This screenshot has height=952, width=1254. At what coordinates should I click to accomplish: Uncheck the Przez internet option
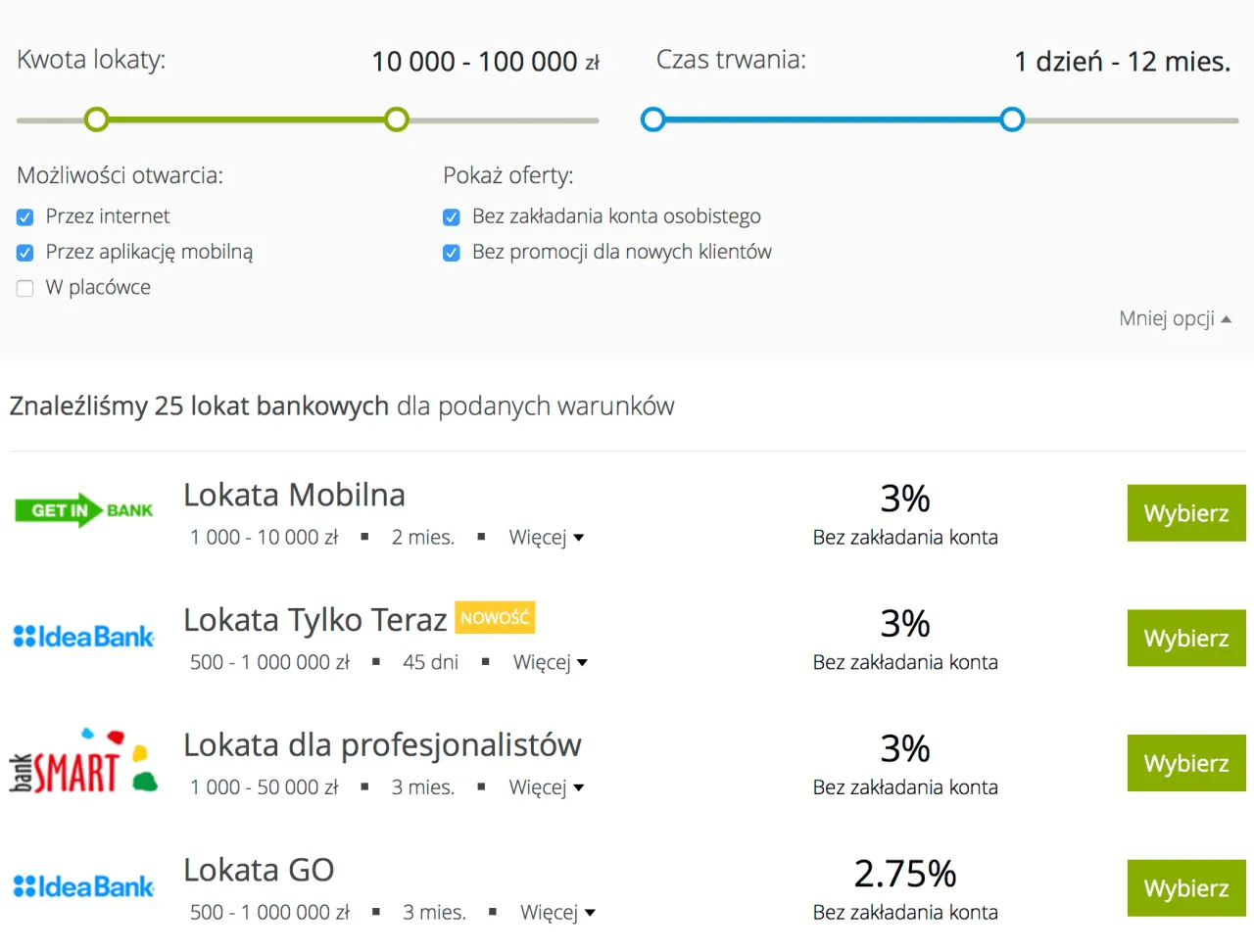coord(24,217)
